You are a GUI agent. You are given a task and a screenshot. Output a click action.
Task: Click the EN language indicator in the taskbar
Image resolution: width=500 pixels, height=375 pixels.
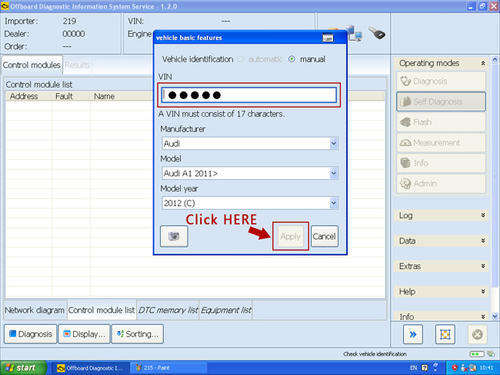tap(413, 368)
